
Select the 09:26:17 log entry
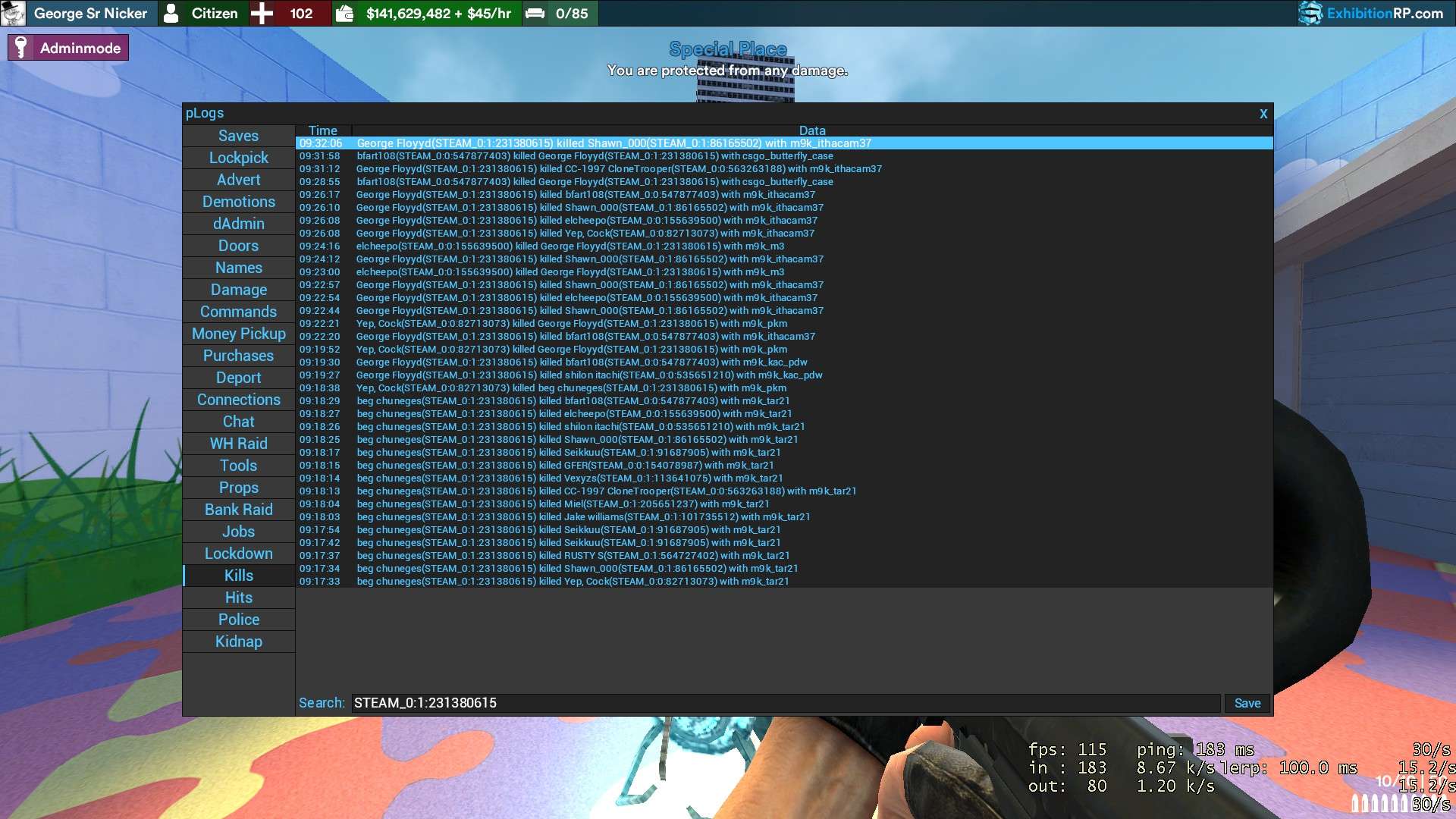click(784, 195)
